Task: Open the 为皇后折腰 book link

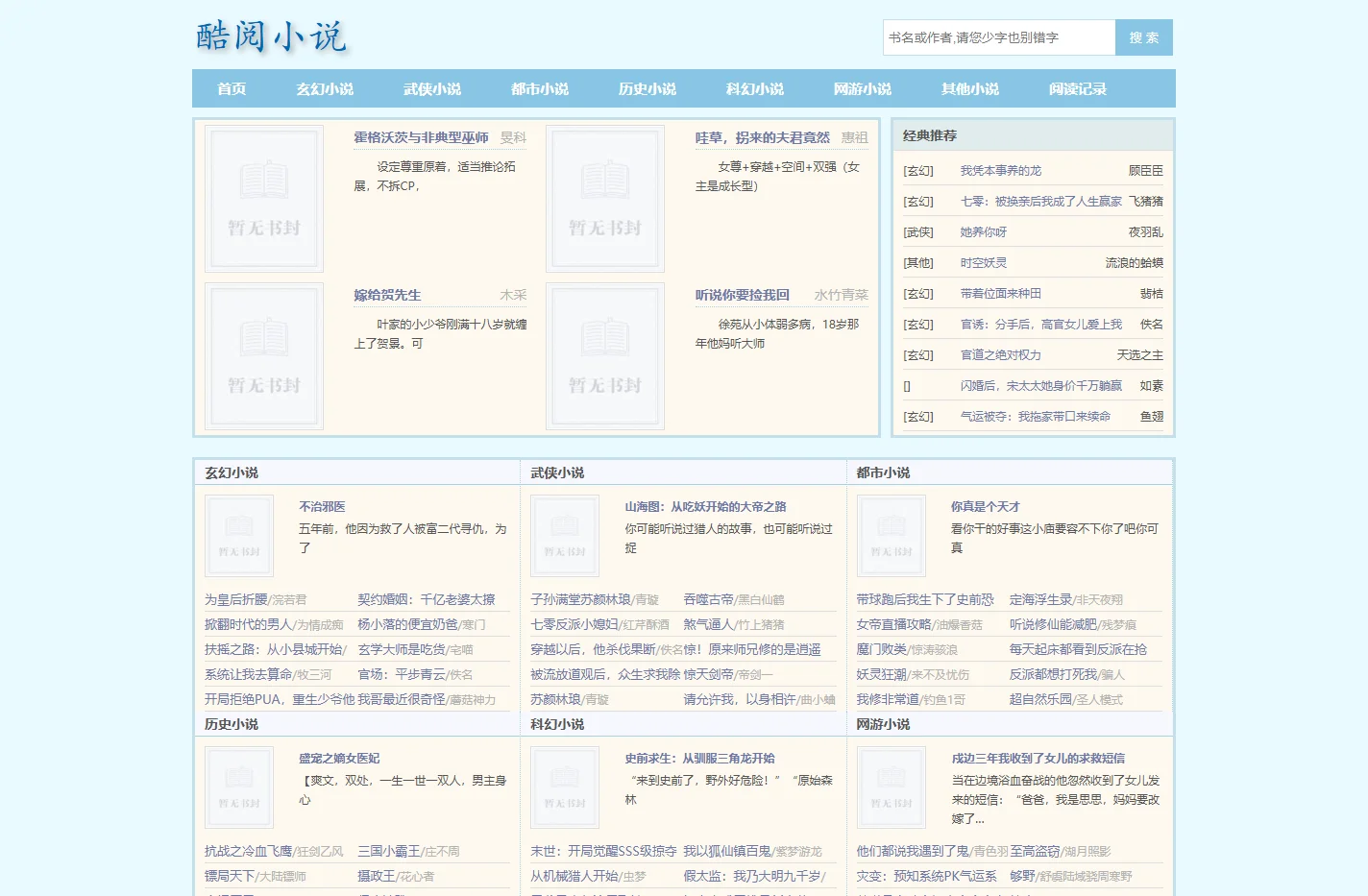Action: click(236, 599)
